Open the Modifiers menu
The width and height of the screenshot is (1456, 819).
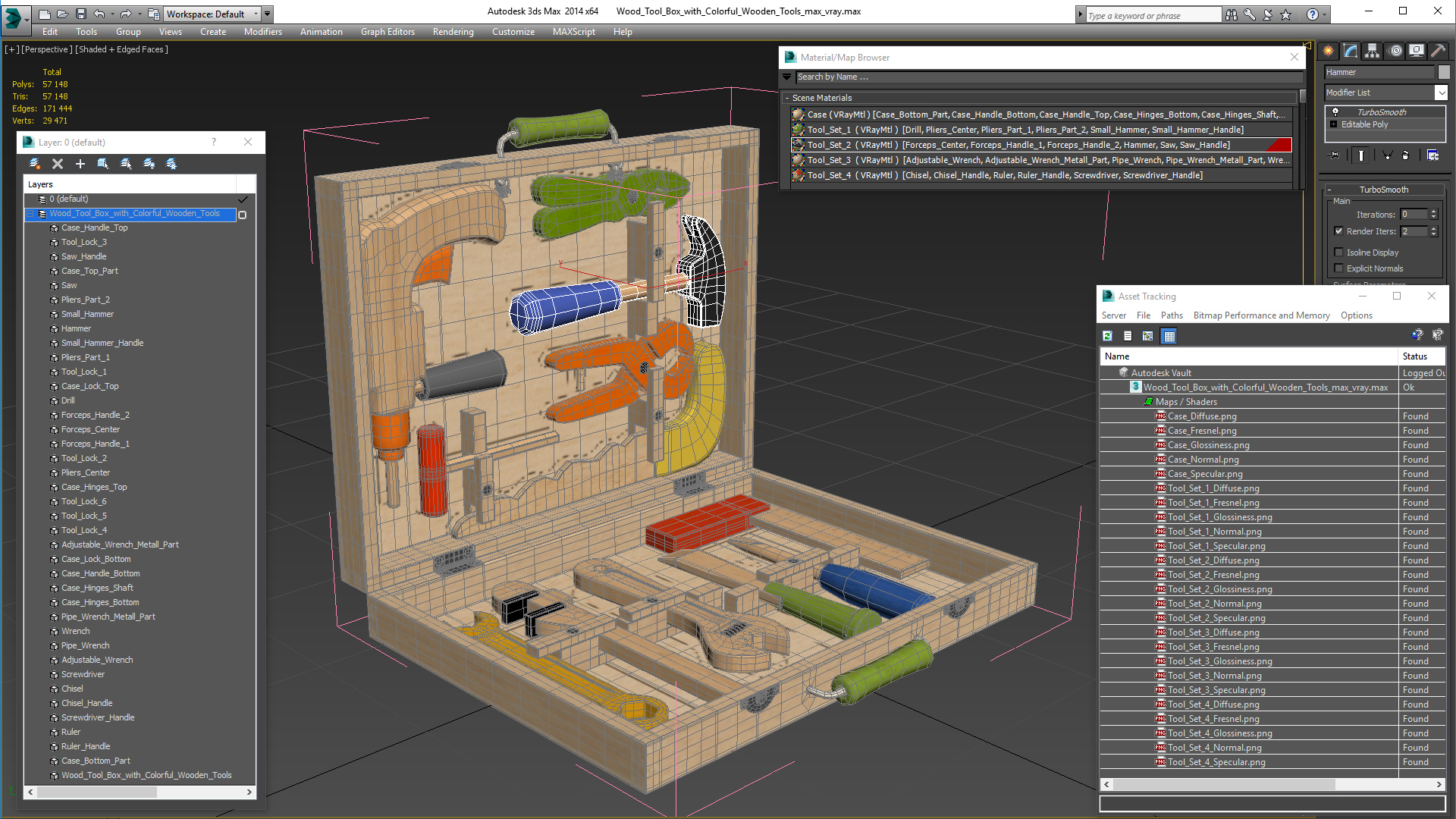click(262, 32)
